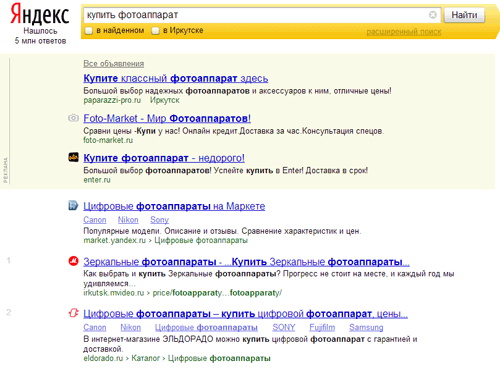Open the Eldorado 'Цифровые фотоаппараты – купить' result
500x369 pixels.
click(245, 314)
